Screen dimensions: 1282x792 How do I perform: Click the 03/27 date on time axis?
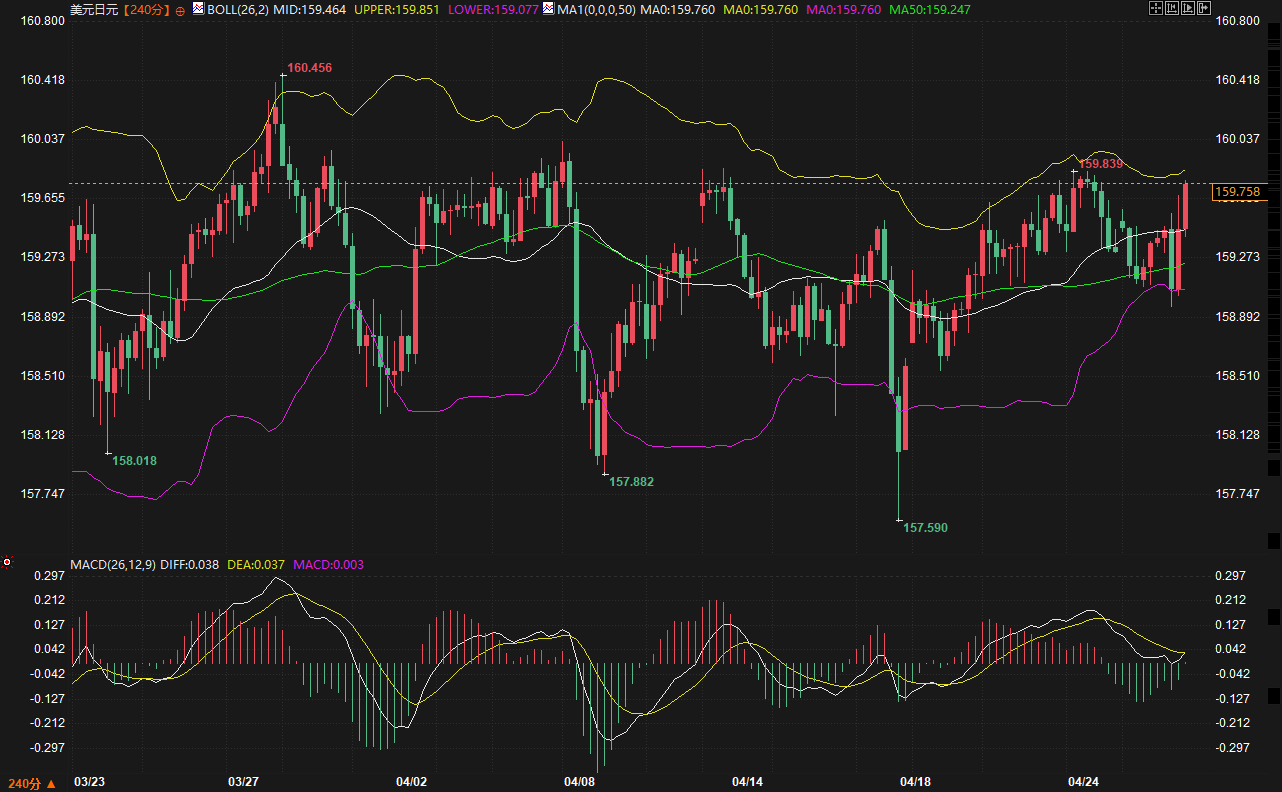coord(244,781)
